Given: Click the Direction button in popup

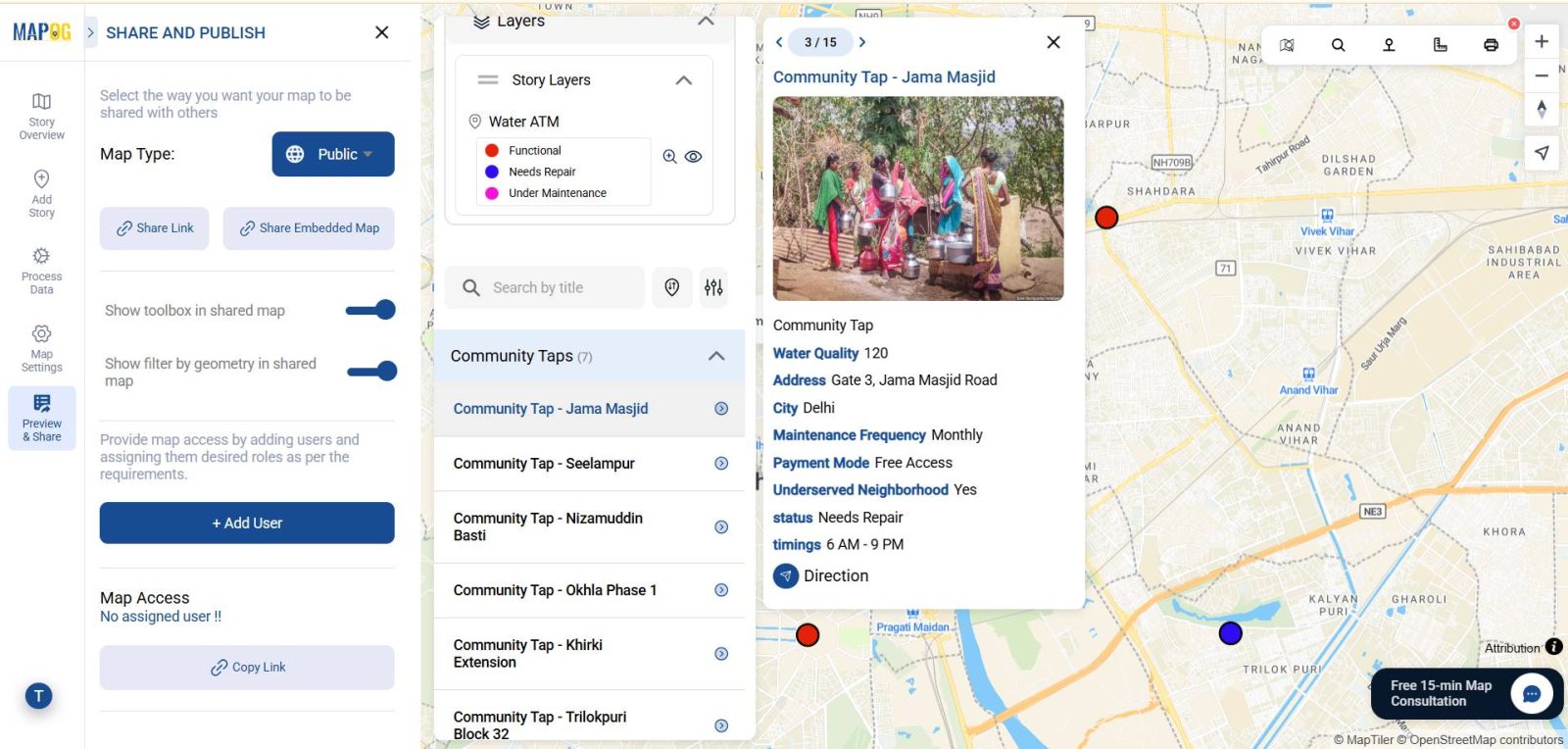Looking at the screenshot, I should tap(821, 576).
